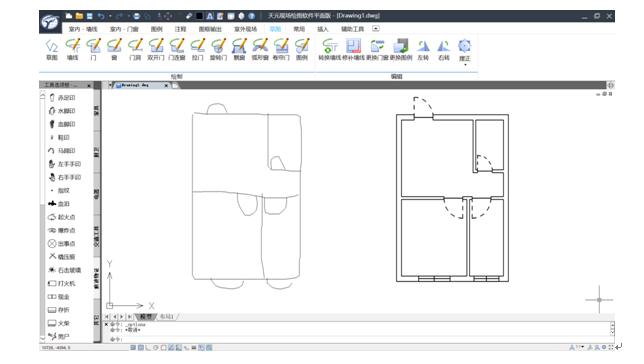Toggle the first status bar snap button
The height and width of the screenshot is (364, 644).
tap(133, 348)
